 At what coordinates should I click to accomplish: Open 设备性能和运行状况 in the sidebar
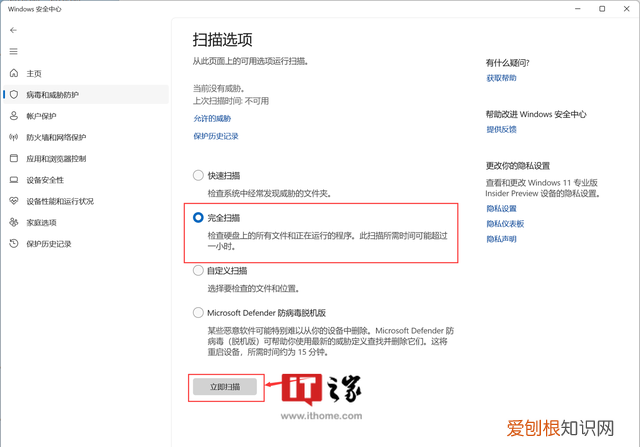[85, 201]
